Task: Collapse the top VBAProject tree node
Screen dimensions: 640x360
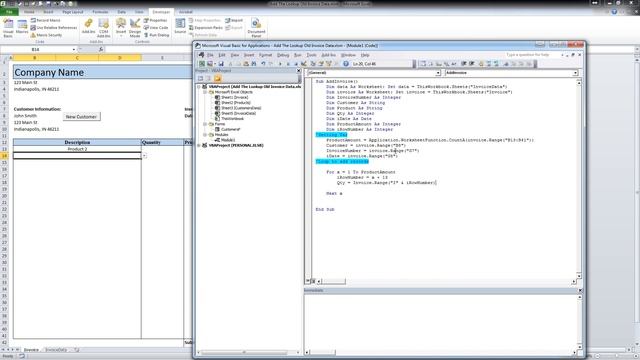Action: point(199,87)
